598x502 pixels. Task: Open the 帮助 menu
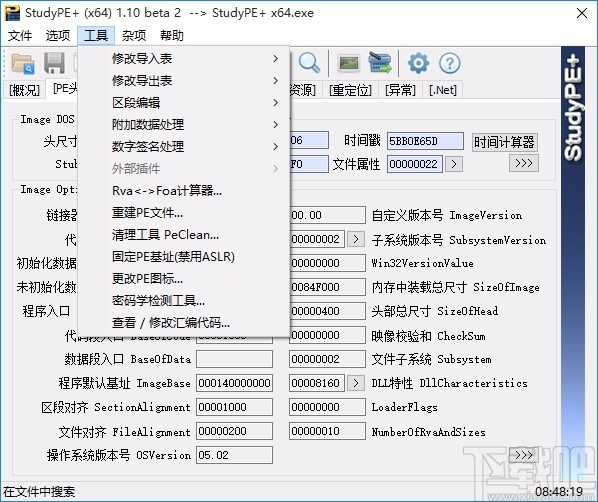click(172, 35)
